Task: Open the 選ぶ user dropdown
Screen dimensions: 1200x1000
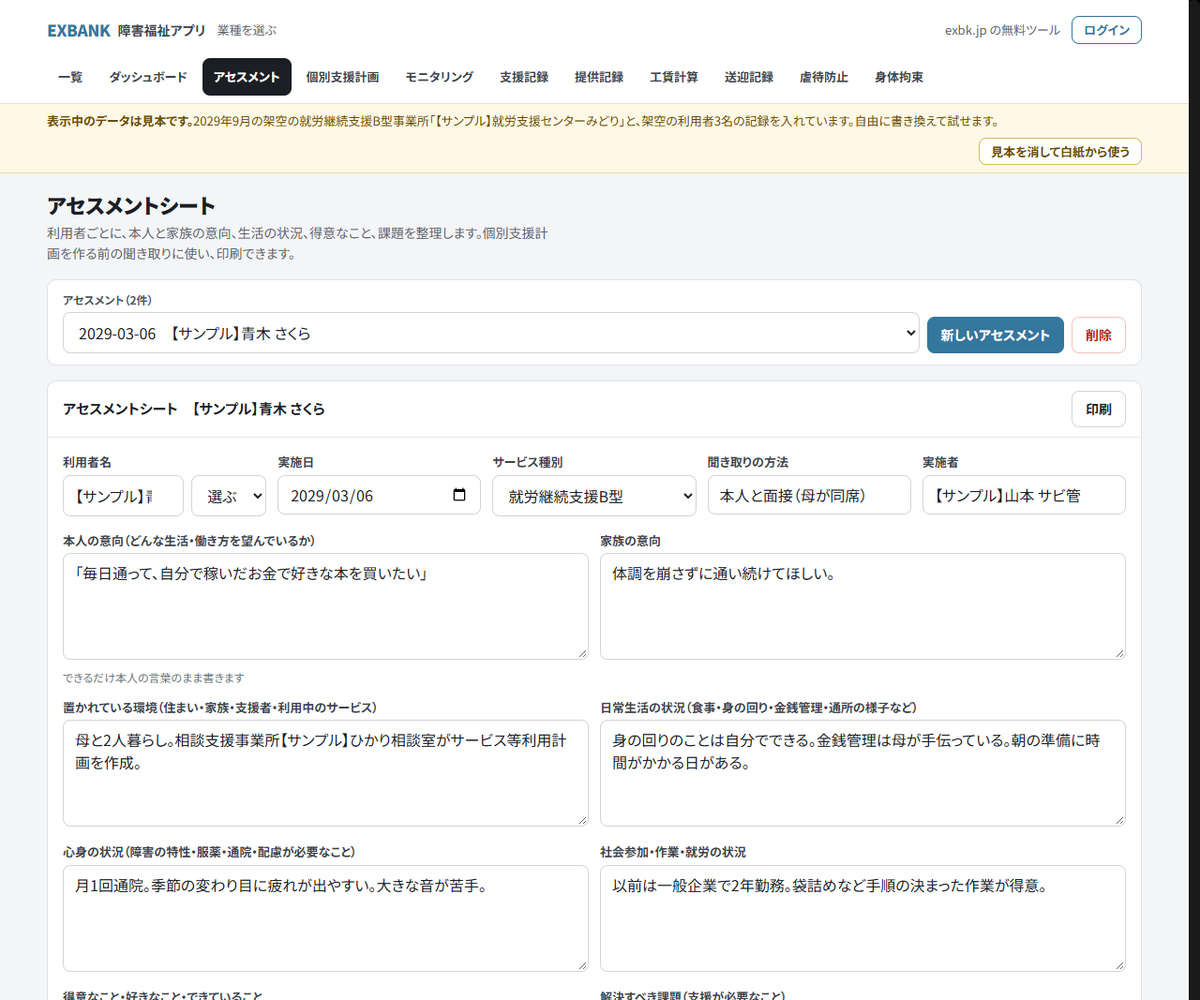Action: 229,495
